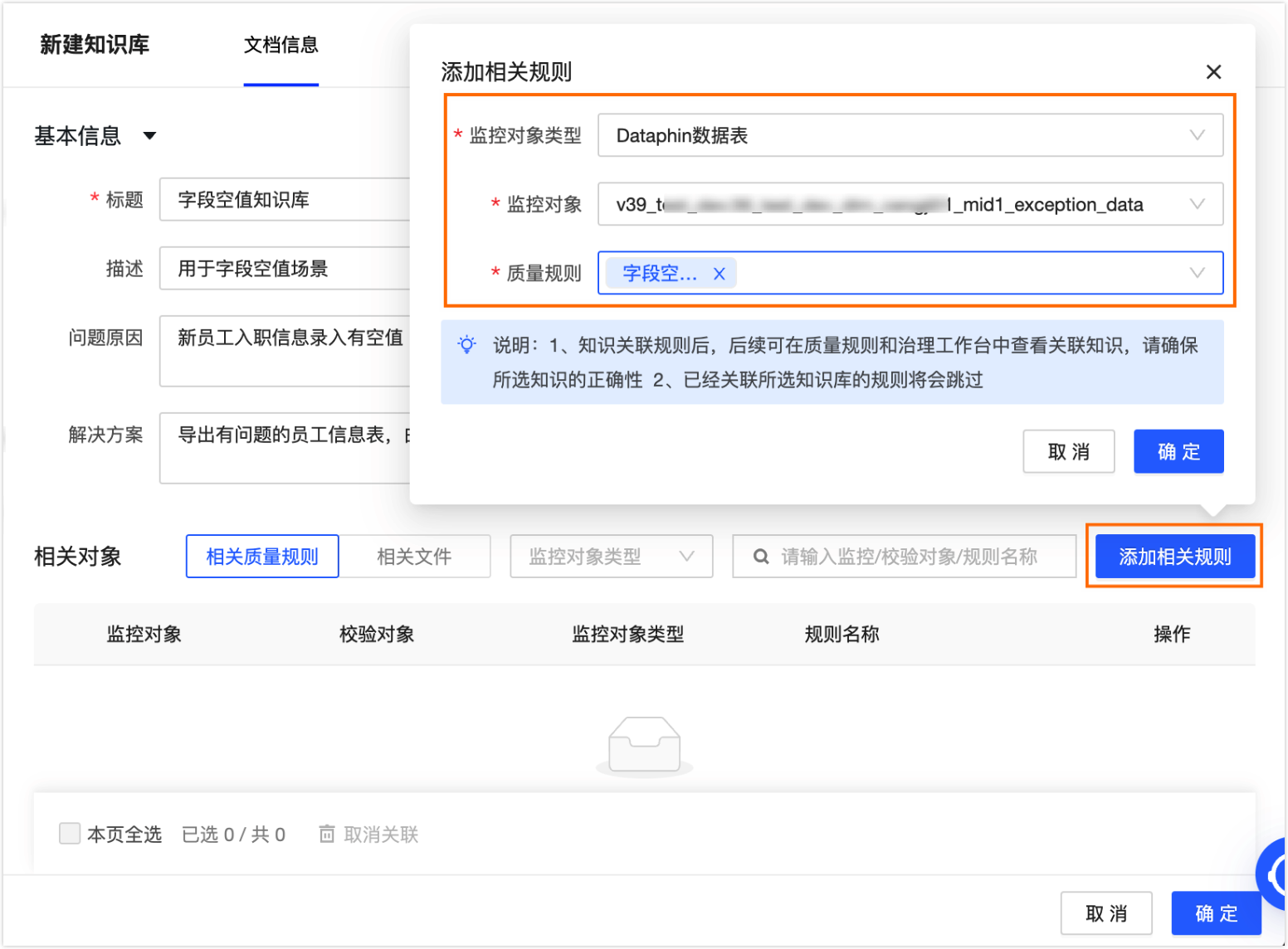The height and width of the screenshot is (949, 1288).
Task: Click the 新建知识库 page title
Action: tap(95, 45)
